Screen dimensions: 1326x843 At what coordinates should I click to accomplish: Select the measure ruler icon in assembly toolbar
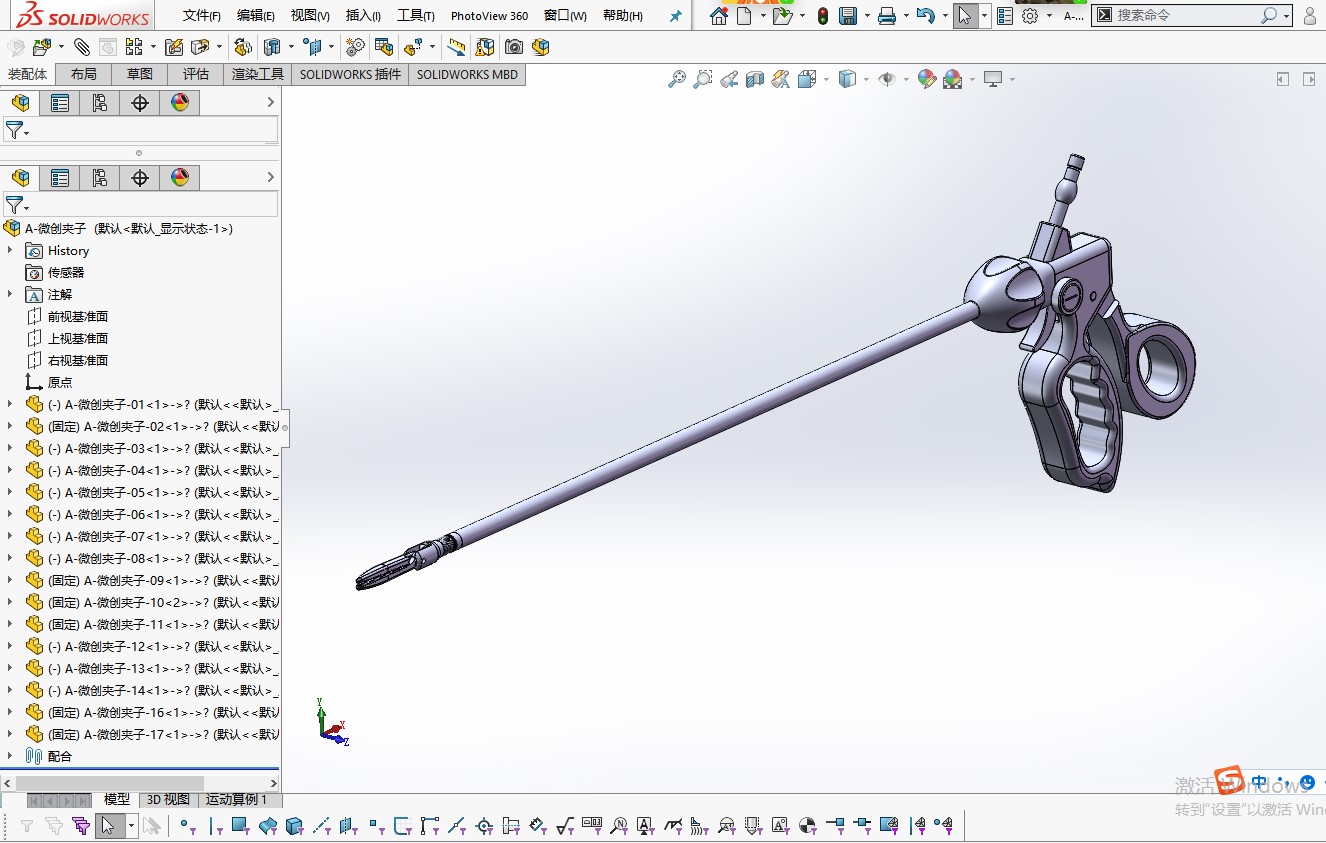click(456, 47)
